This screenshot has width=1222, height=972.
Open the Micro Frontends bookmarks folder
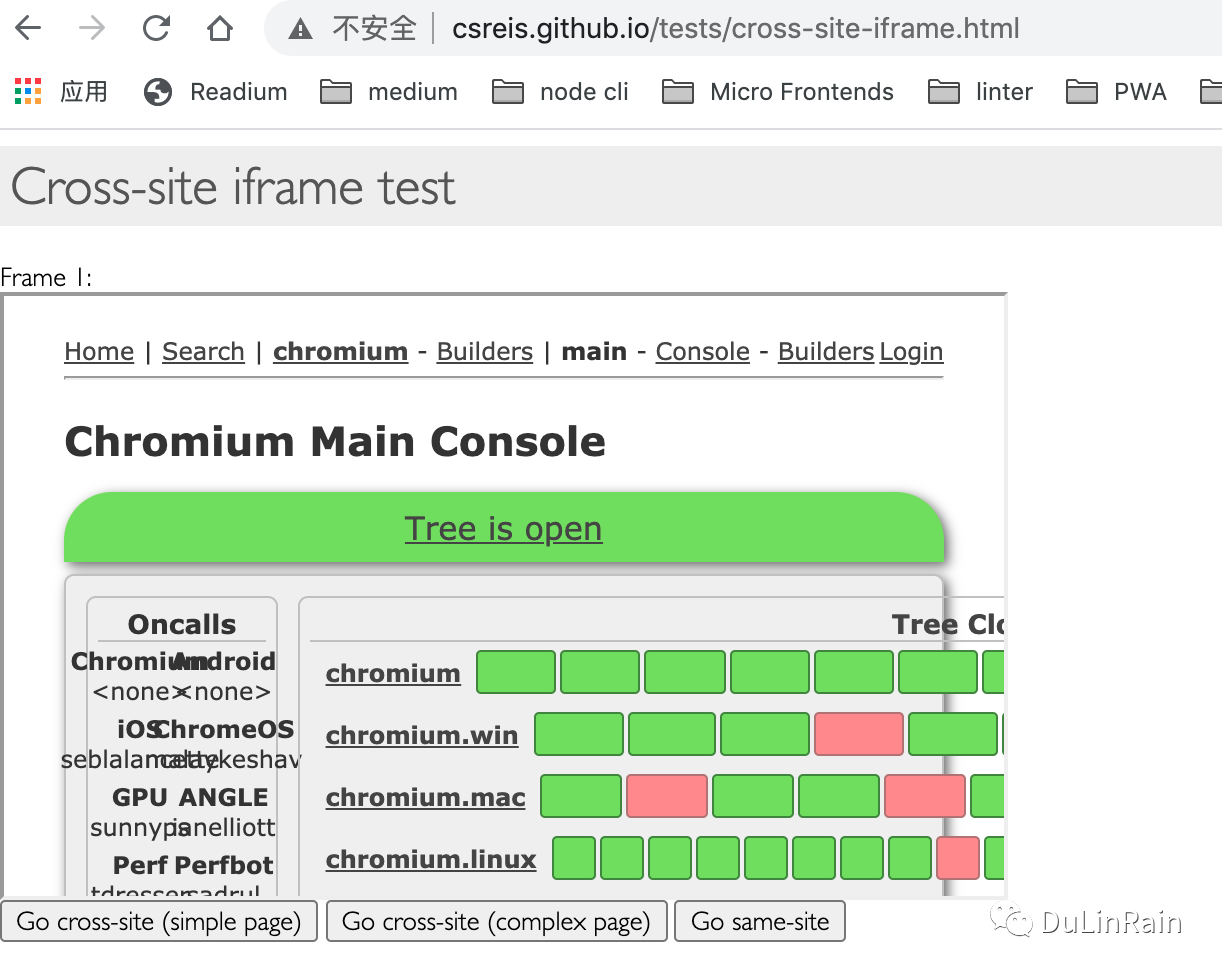pos(779,92)
